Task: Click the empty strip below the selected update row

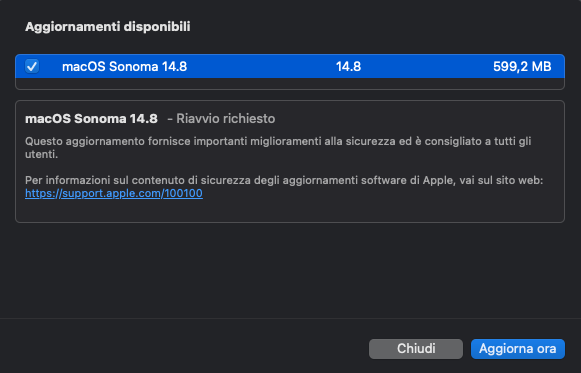Action: [x=290, y=83]
